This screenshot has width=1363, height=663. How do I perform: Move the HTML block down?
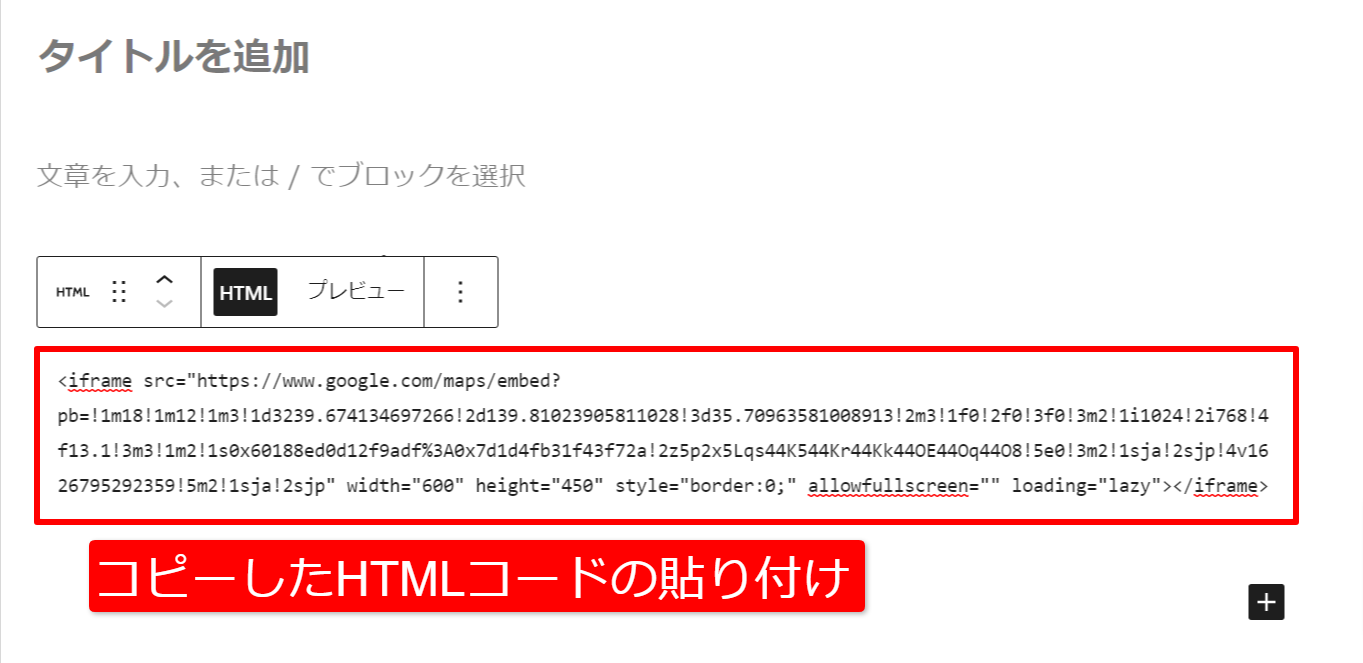[165, 303]
